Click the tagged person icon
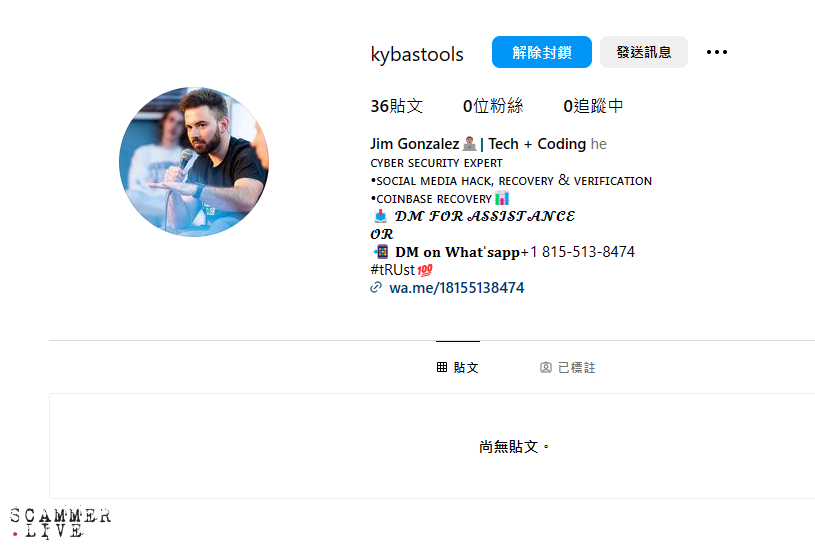Viewport: 815px width, 550px height. [546, 367]
